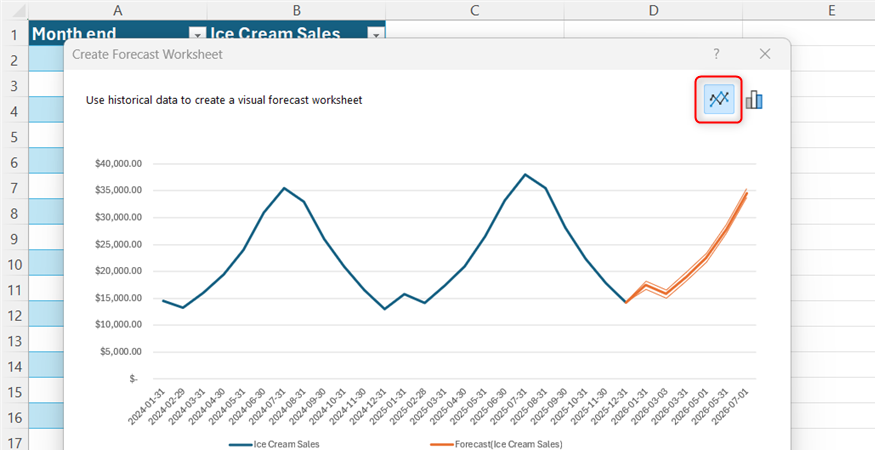The height and width of the screenshot is (450, 875).
Task: Click the Ice Cream Sales legend entry
Action: tap(274, 444)
